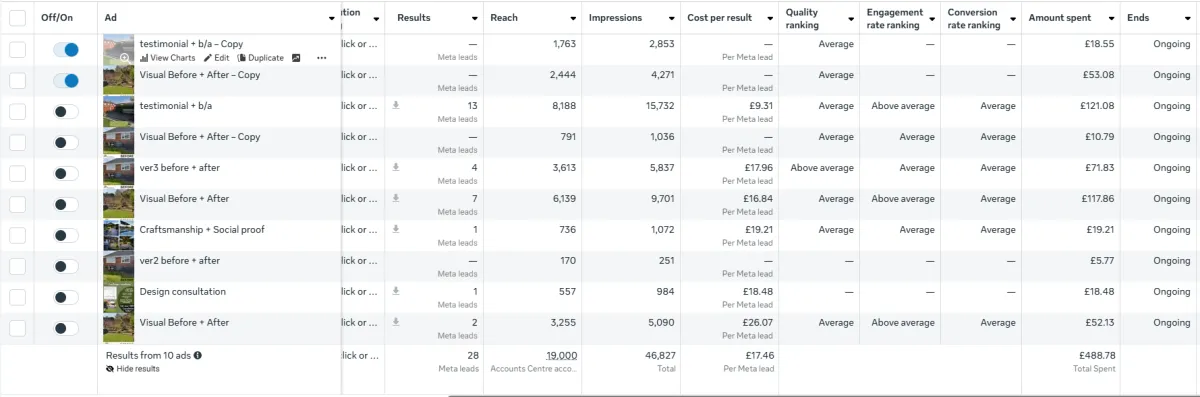
Task: Click download leads icon for Craftsmanship + Social proof
Action: point(396,229)
